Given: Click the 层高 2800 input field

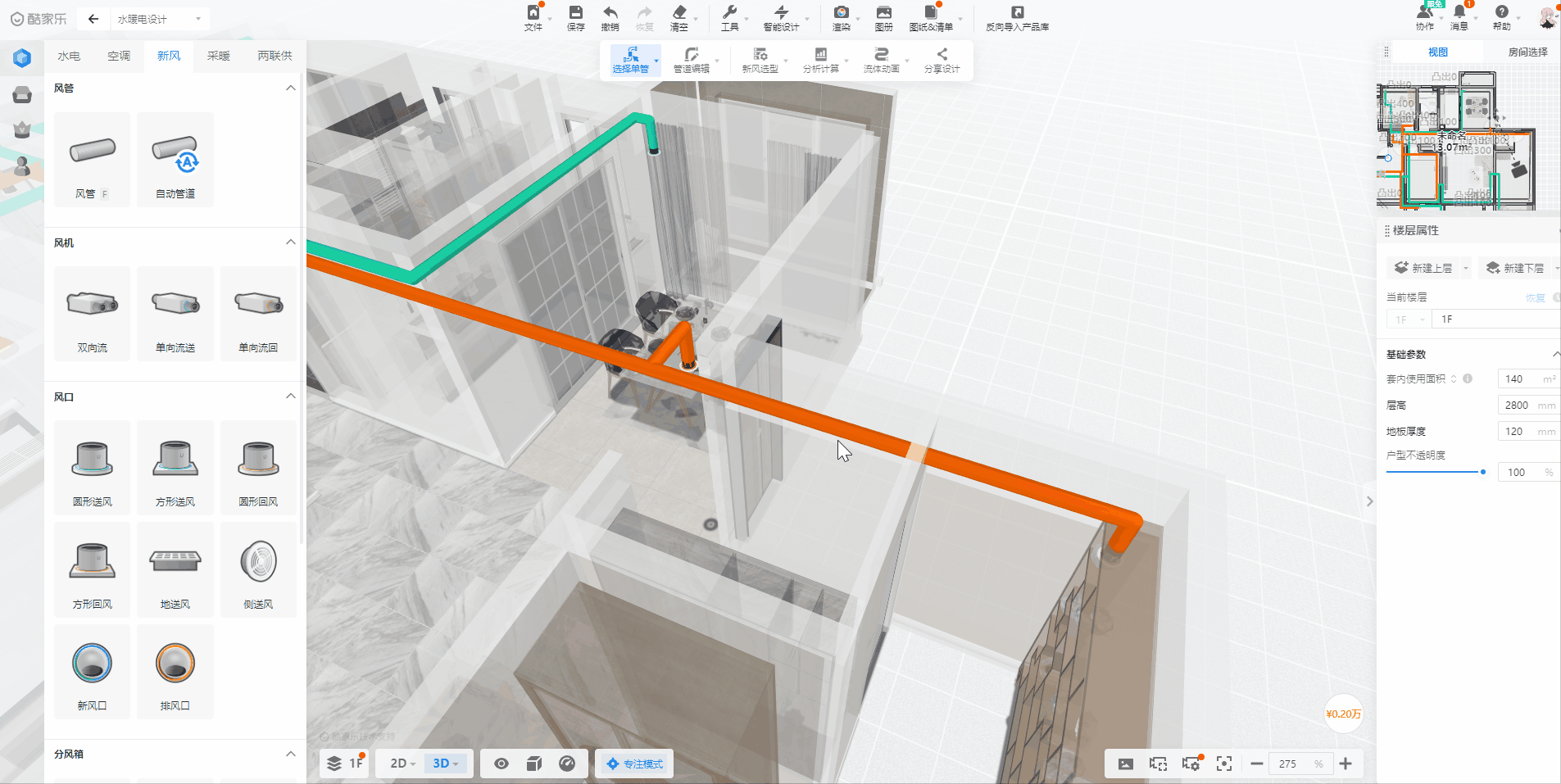Looking at the screenshot, I should (x=1517, y=405).
